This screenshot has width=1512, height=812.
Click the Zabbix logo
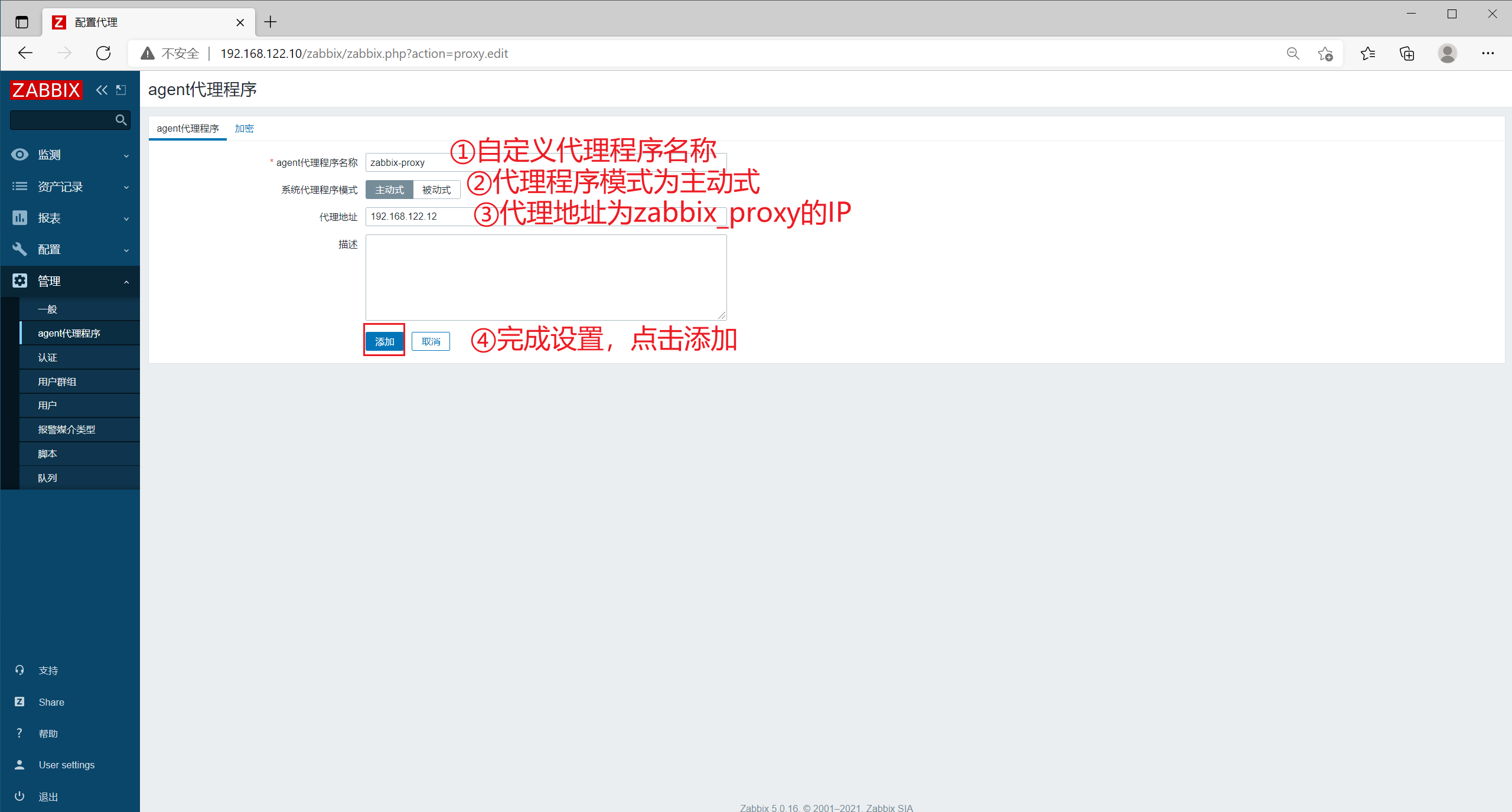(x=46, y=90)
